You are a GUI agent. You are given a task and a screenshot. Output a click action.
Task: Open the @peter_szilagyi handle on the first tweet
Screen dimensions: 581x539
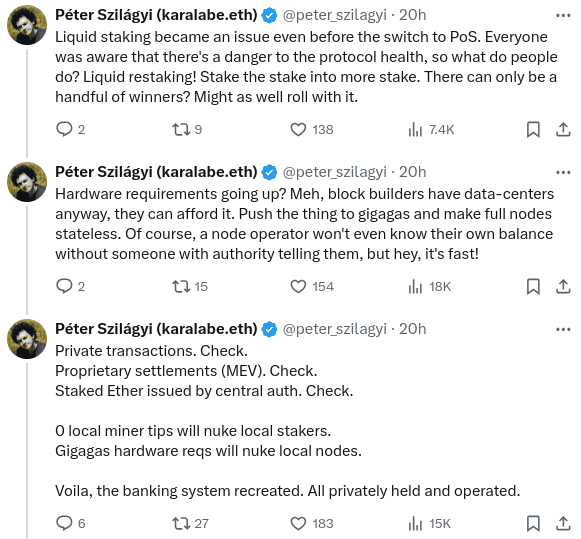335,15
